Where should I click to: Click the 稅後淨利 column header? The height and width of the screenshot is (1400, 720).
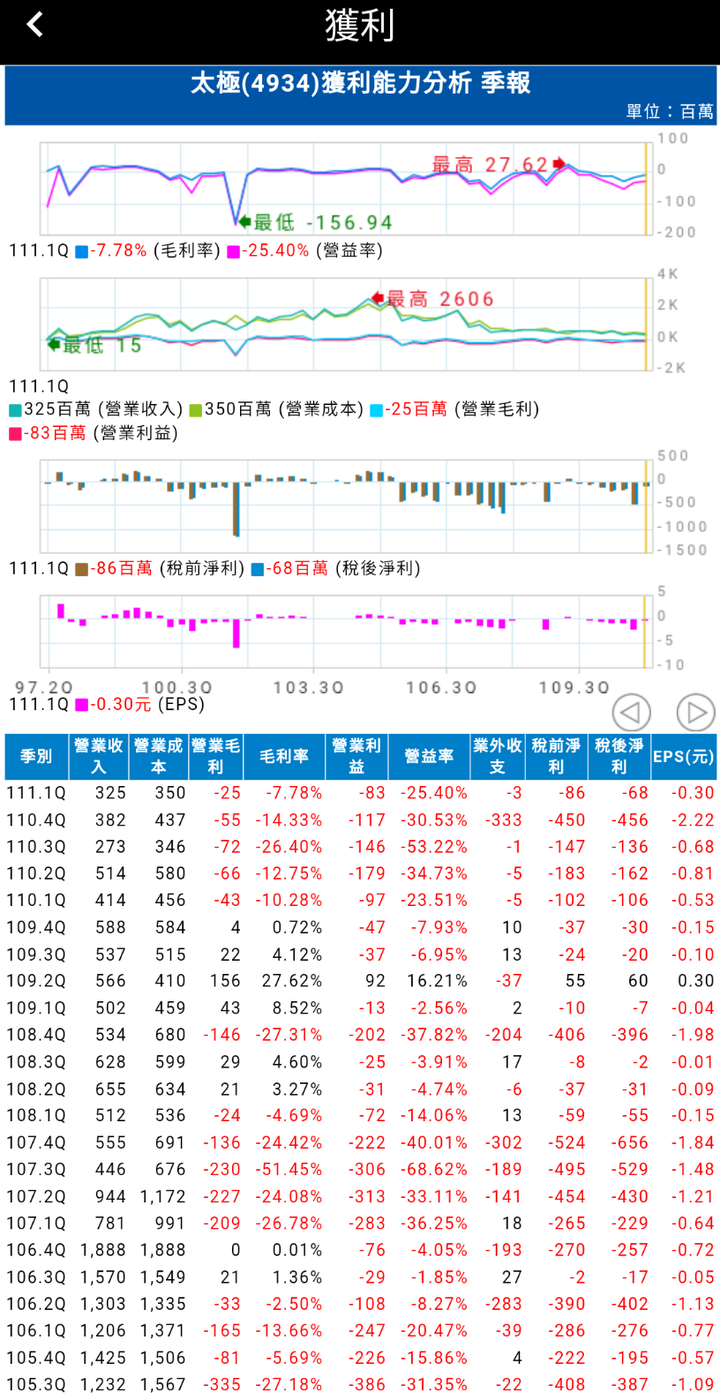click(x=620, y=757)
